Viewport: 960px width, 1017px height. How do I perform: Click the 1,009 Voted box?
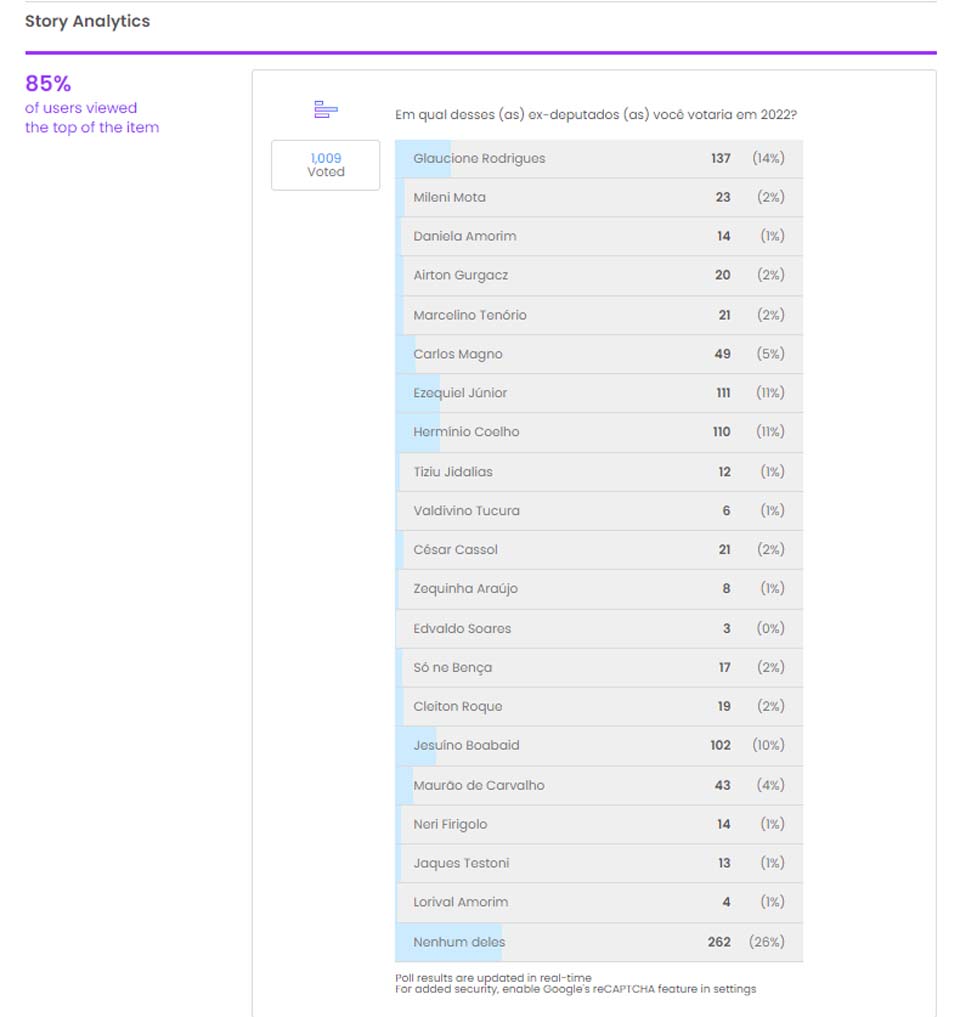(325, 165)
